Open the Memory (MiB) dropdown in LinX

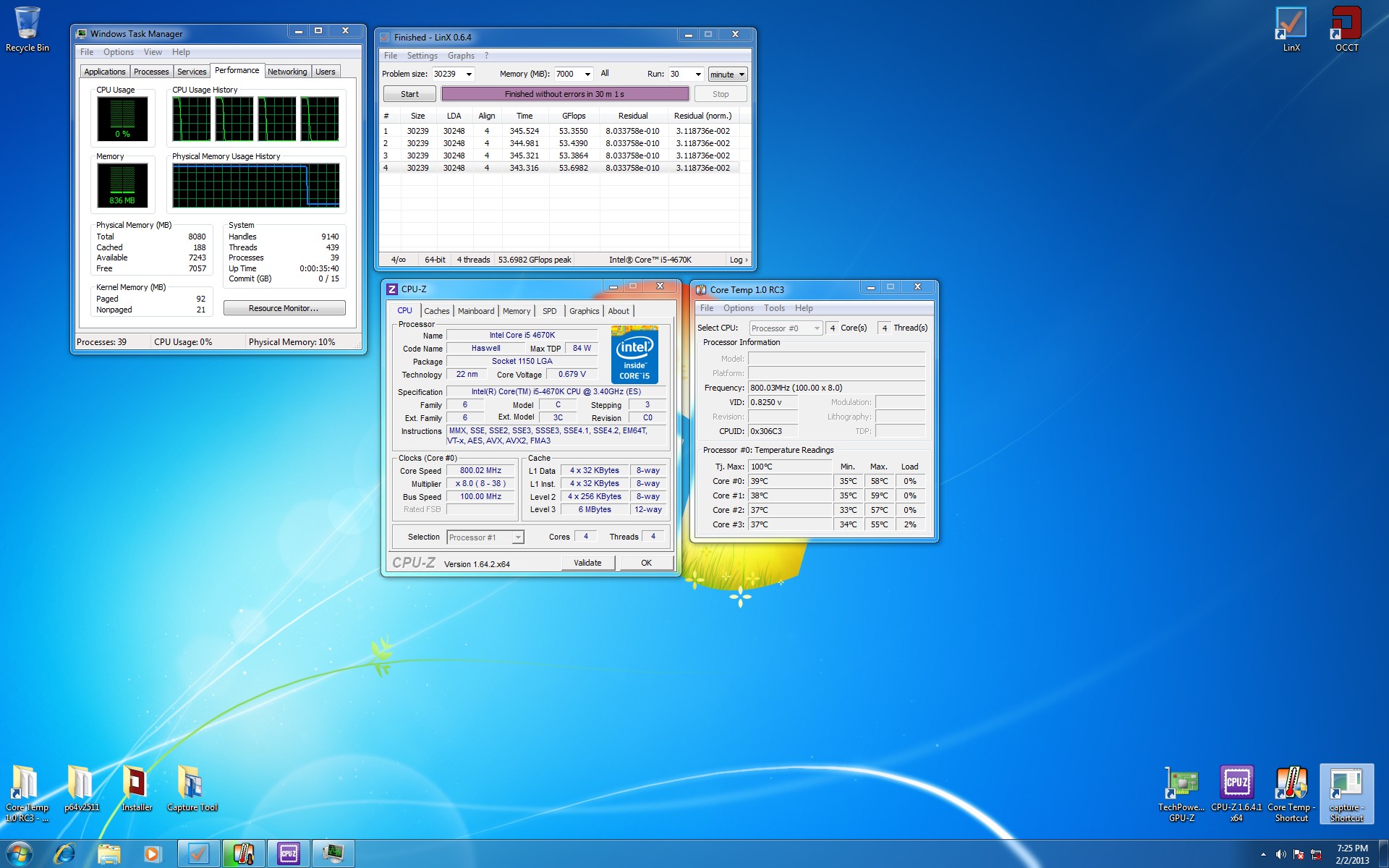pyautogui.click(x=587, y=75)
